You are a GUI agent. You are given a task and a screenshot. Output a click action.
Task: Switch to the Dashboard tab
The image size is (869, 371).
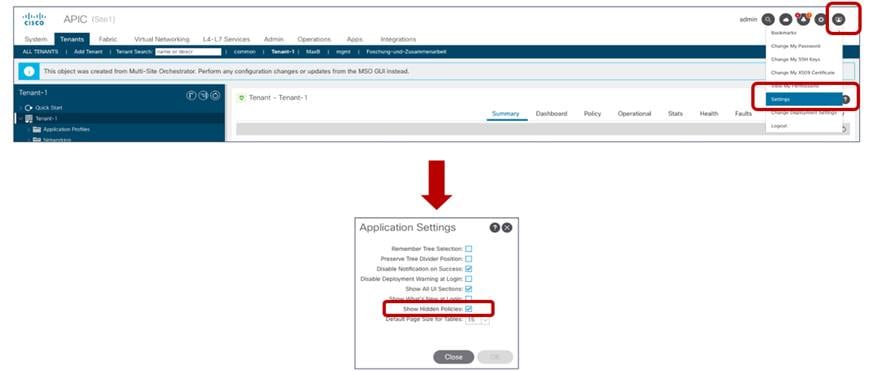coord(551,114)
